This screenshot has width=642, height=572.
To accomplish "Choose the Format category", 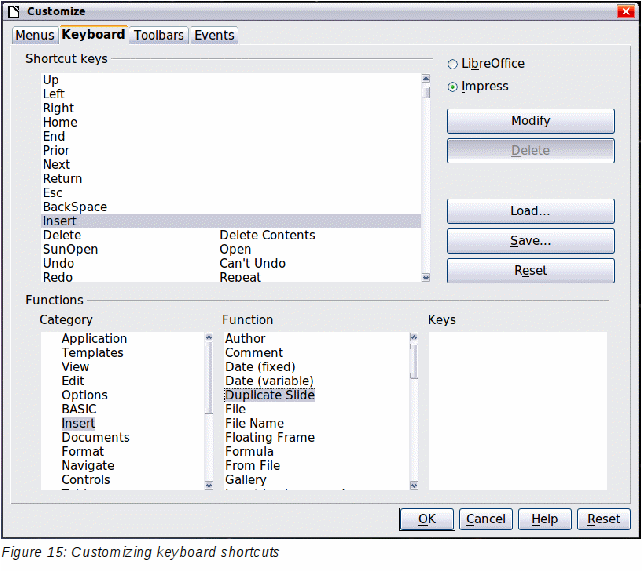I will coord(82,451).
